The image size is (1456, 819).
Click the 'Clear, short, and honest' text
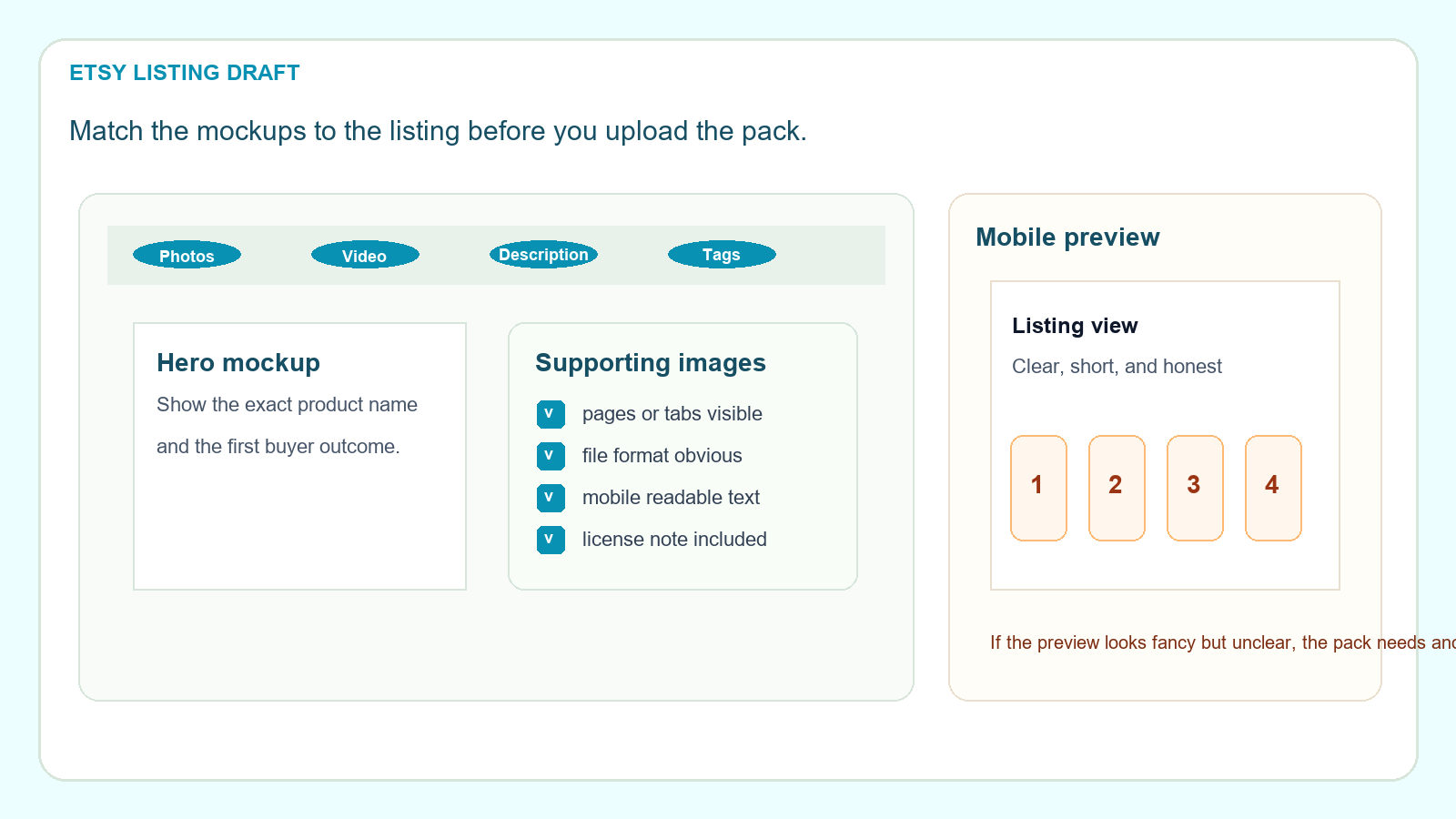point(1117,367)
